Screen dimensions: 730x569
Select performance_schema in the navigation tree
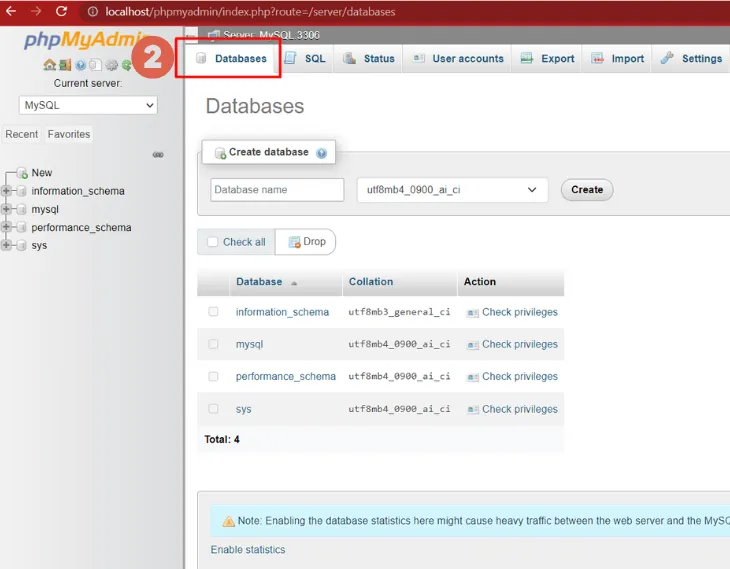81,228
